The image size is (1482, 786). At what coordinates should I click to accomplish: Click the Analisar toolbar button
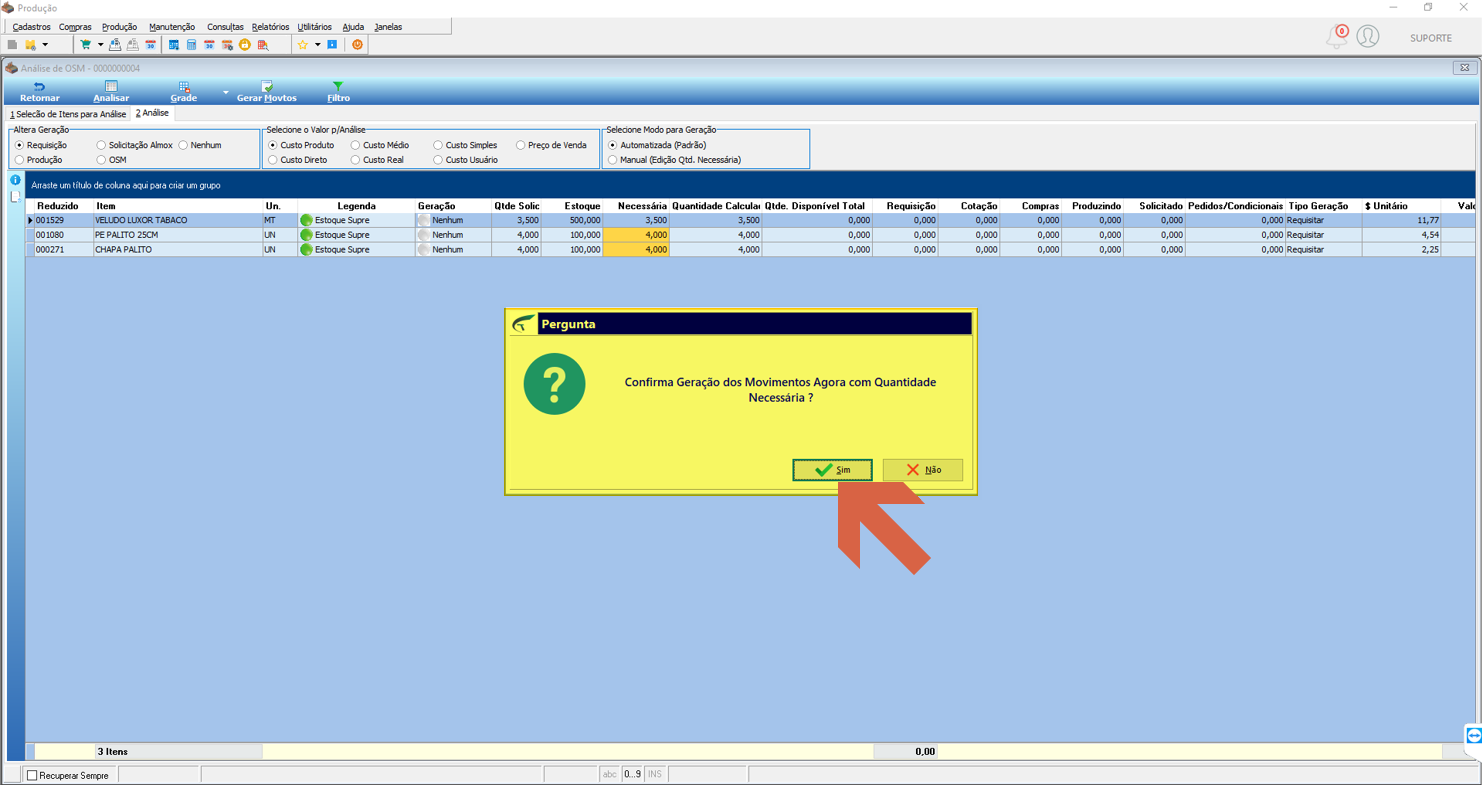click(x=111, y=93)
